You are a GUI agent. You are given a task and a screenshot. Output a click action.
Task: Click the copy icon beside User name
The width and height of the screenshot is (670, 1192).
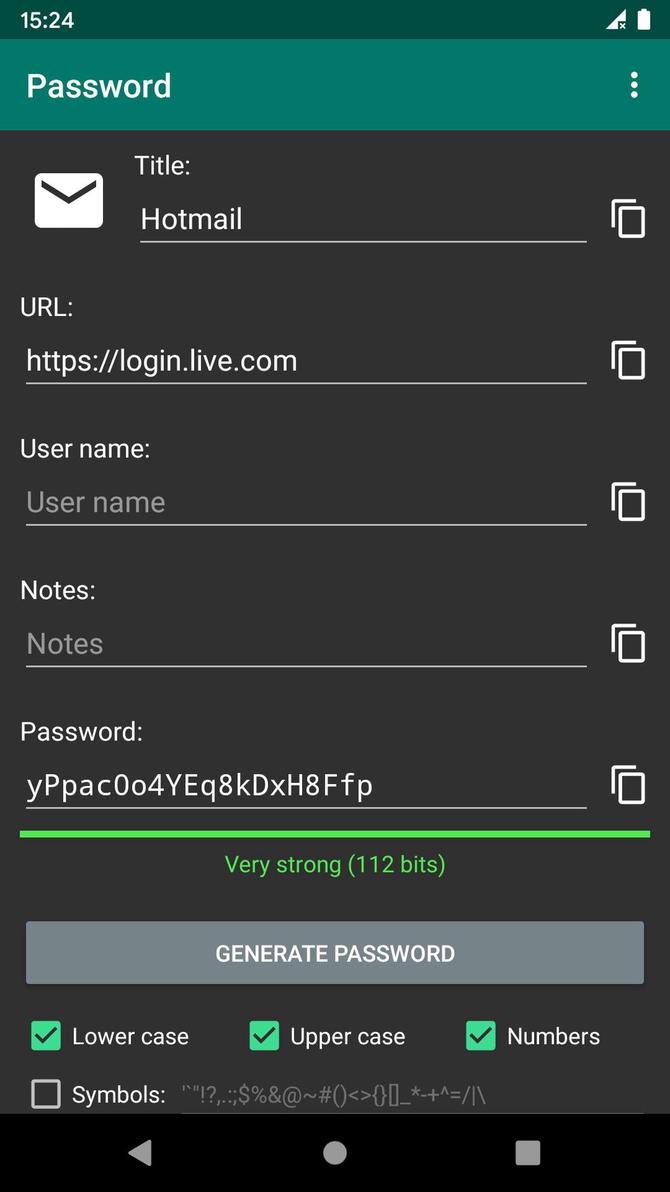(627, 502)
